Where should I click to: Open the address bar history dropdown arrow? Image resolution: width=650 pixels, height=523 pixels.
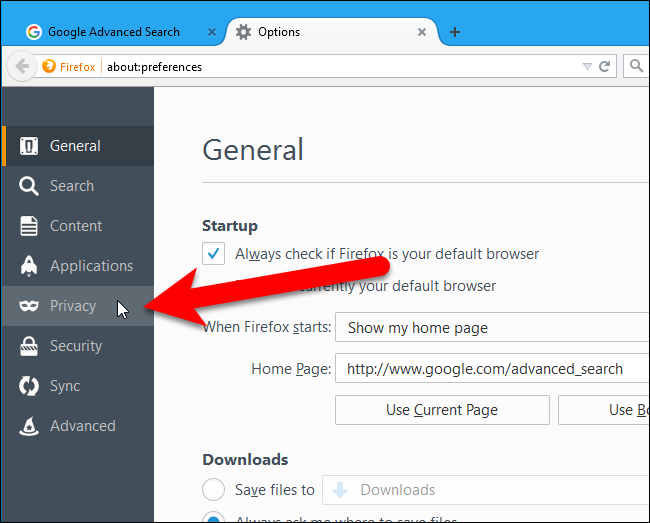587,66
